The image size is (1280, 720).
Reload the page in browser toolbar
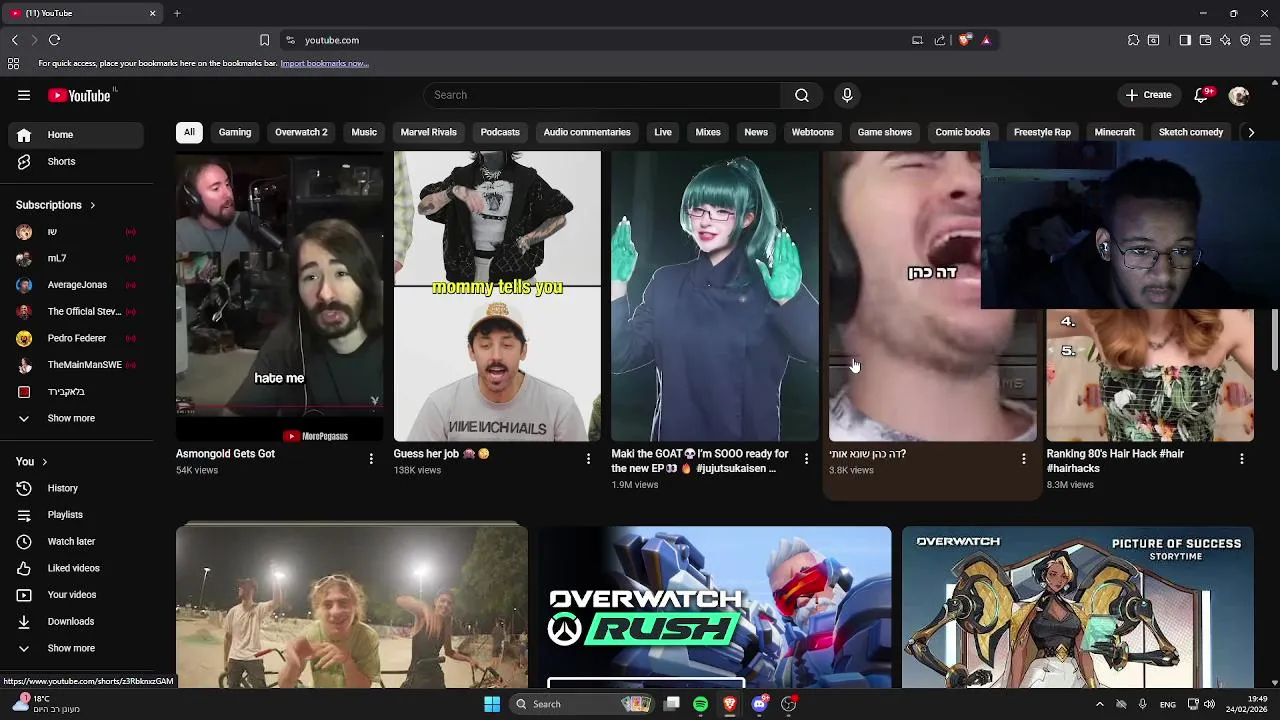coord(54,40)
